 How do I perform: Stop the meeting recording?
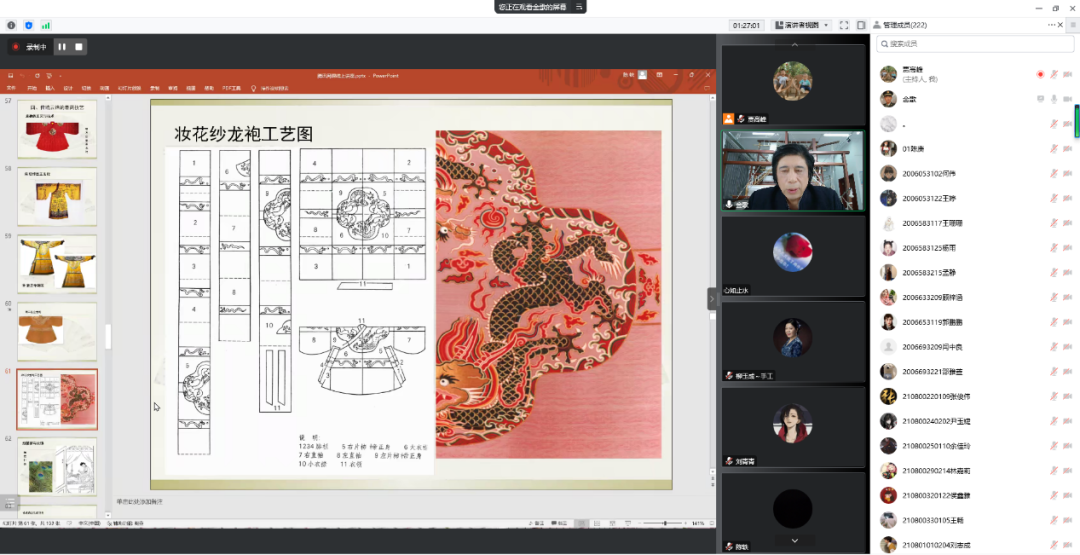pyautogui.click(x=79, y=46)
